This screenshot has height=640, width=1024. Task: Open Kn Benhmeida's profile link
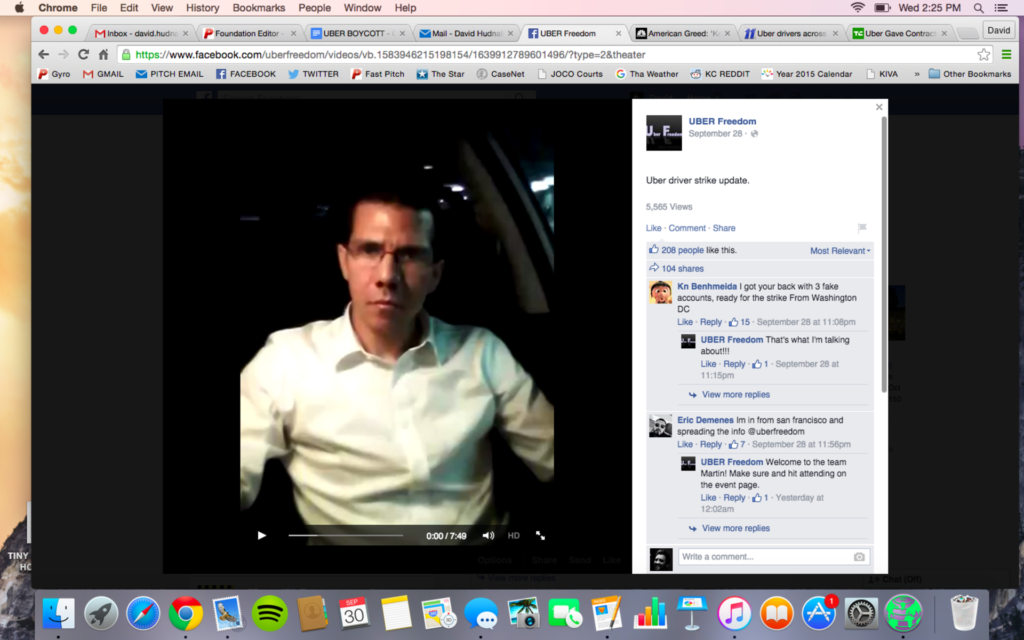(707, 287)
